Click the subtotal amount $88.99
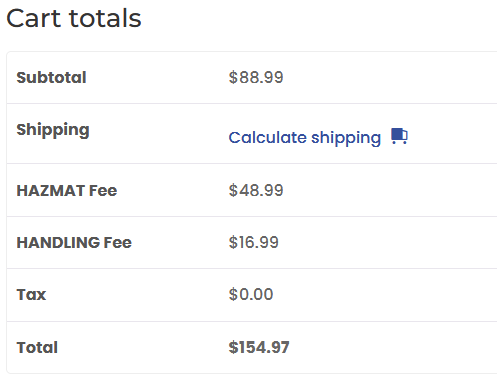This screenshot has height=389, width=497. pos(256,77)
